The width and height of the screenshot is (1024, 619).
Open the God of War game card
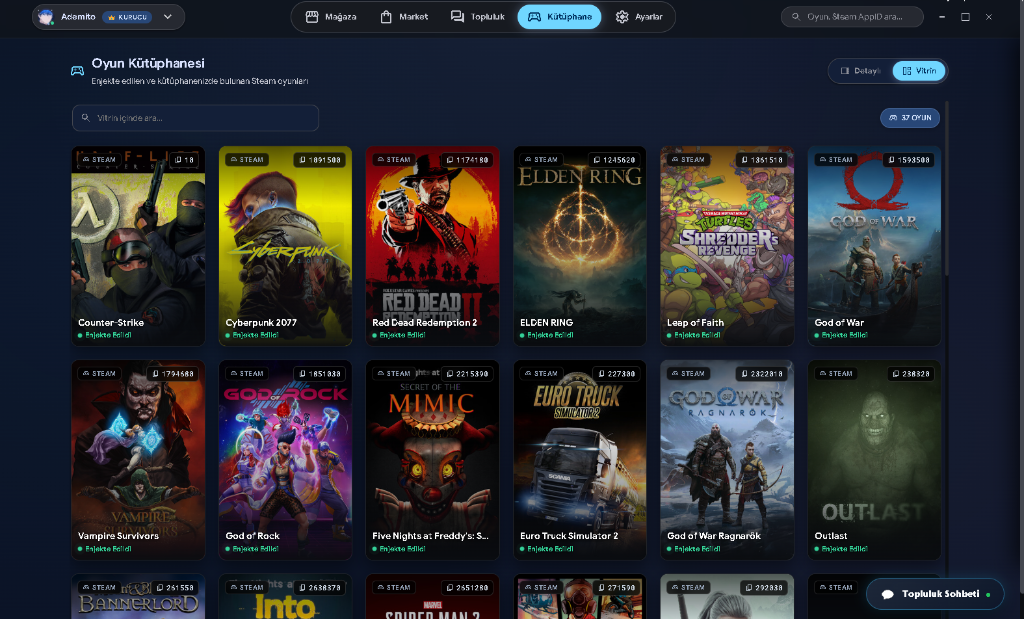tap(874, 246)
